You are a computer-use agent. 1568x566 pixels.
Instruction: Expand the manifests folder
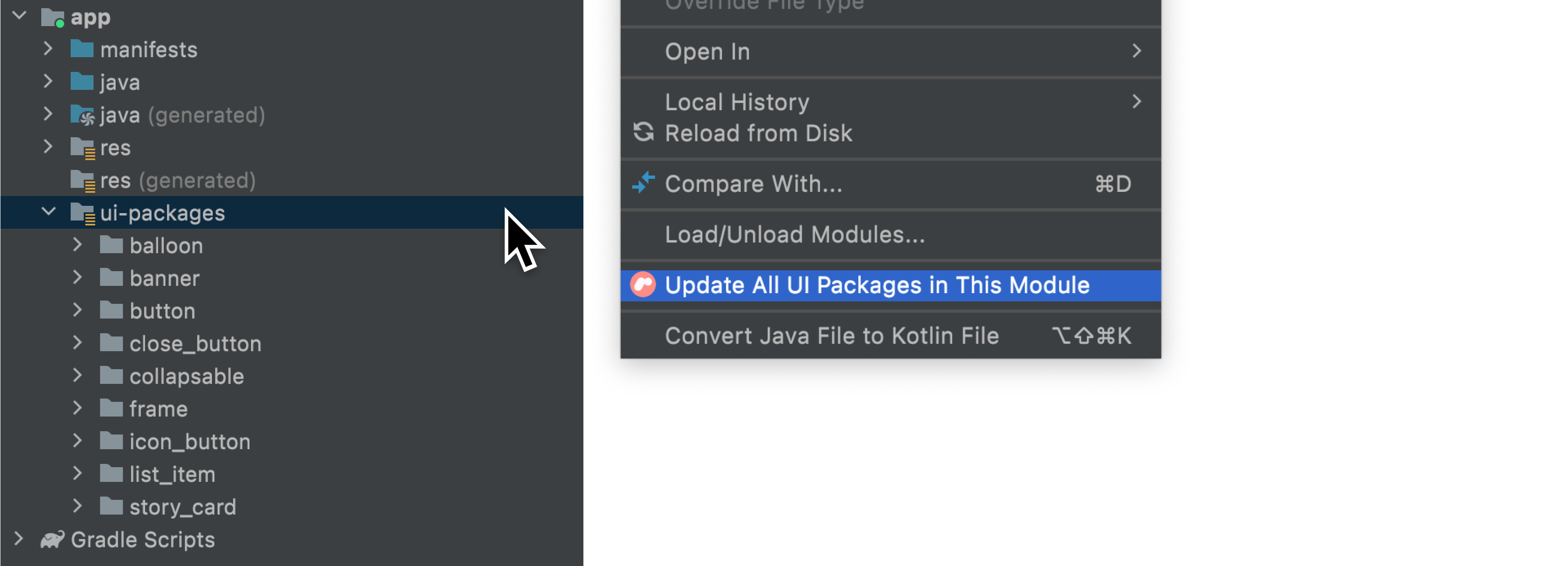click(x=49, y=48)
